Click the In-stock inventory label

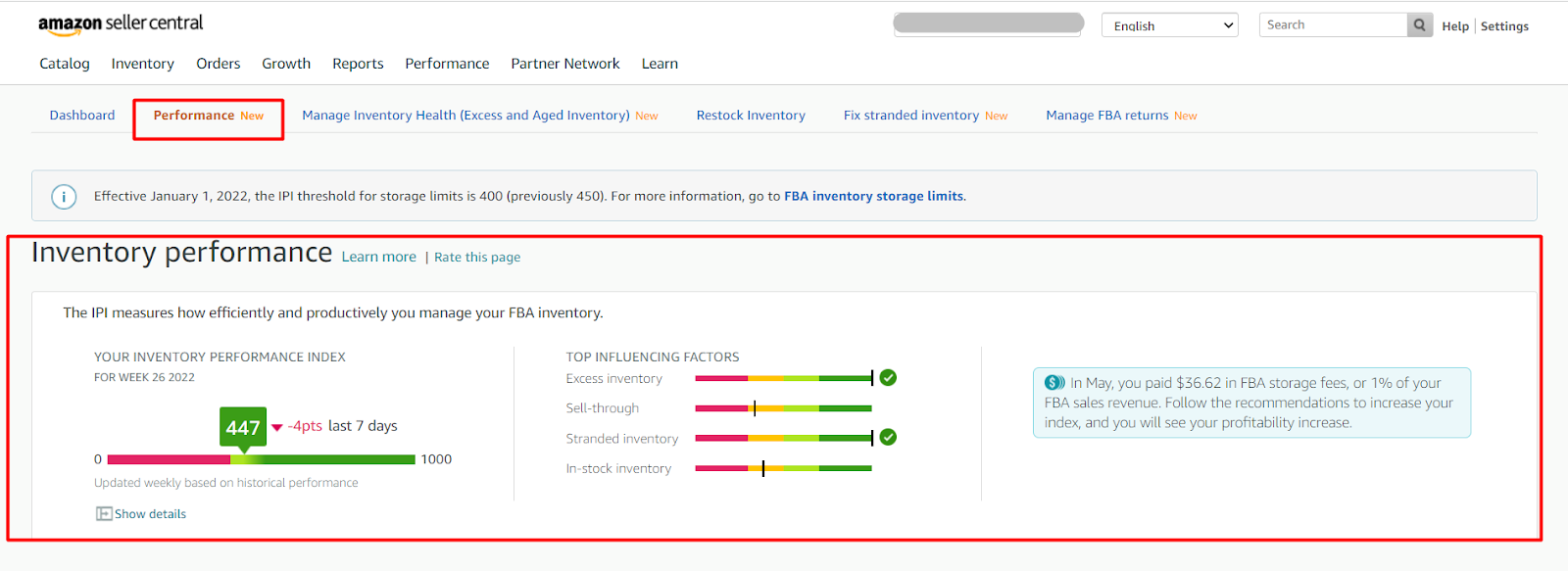(618, 469)
